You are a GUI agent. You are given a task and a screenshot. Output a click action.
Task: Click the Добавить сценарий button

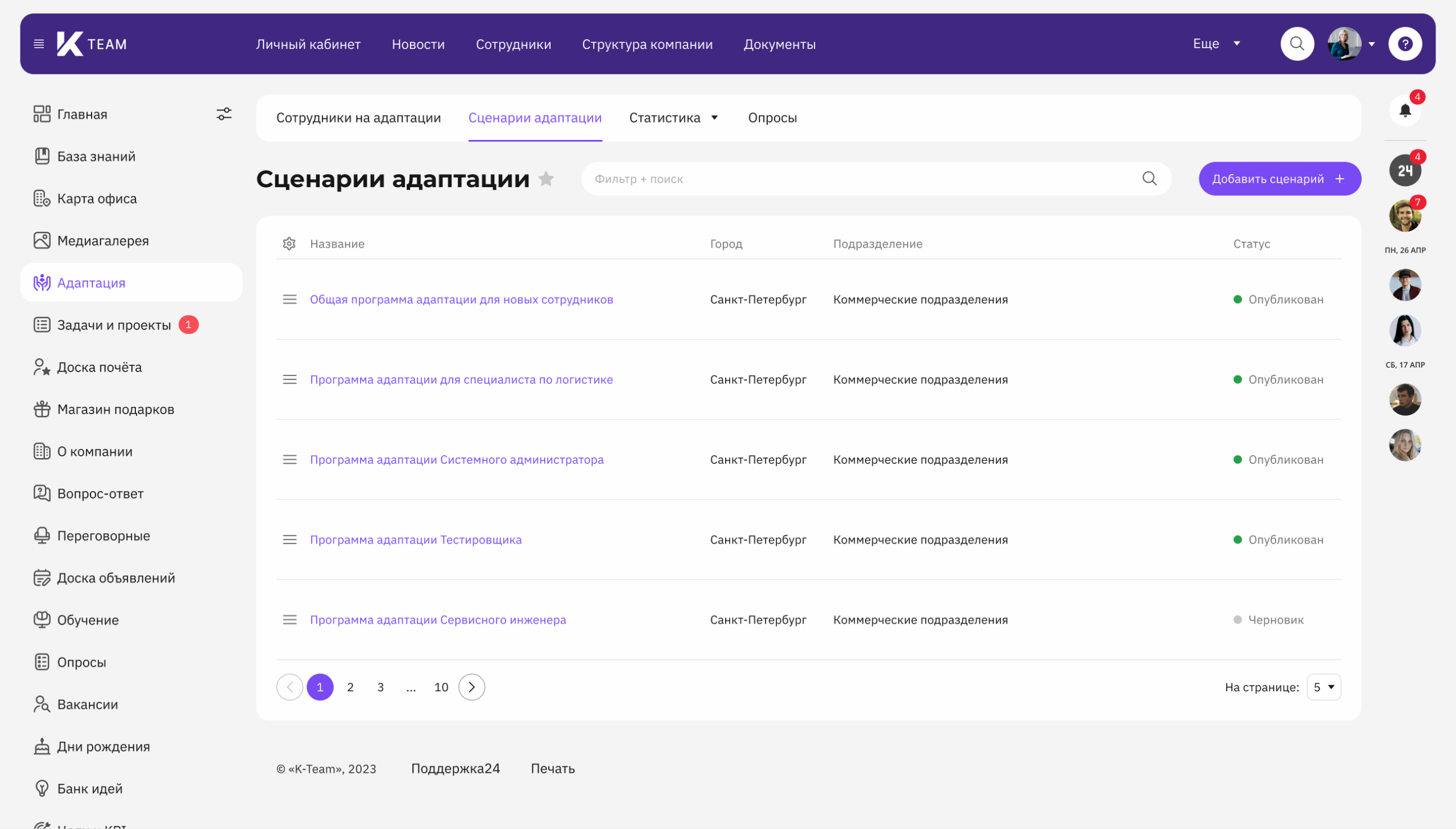(1279, 179)
